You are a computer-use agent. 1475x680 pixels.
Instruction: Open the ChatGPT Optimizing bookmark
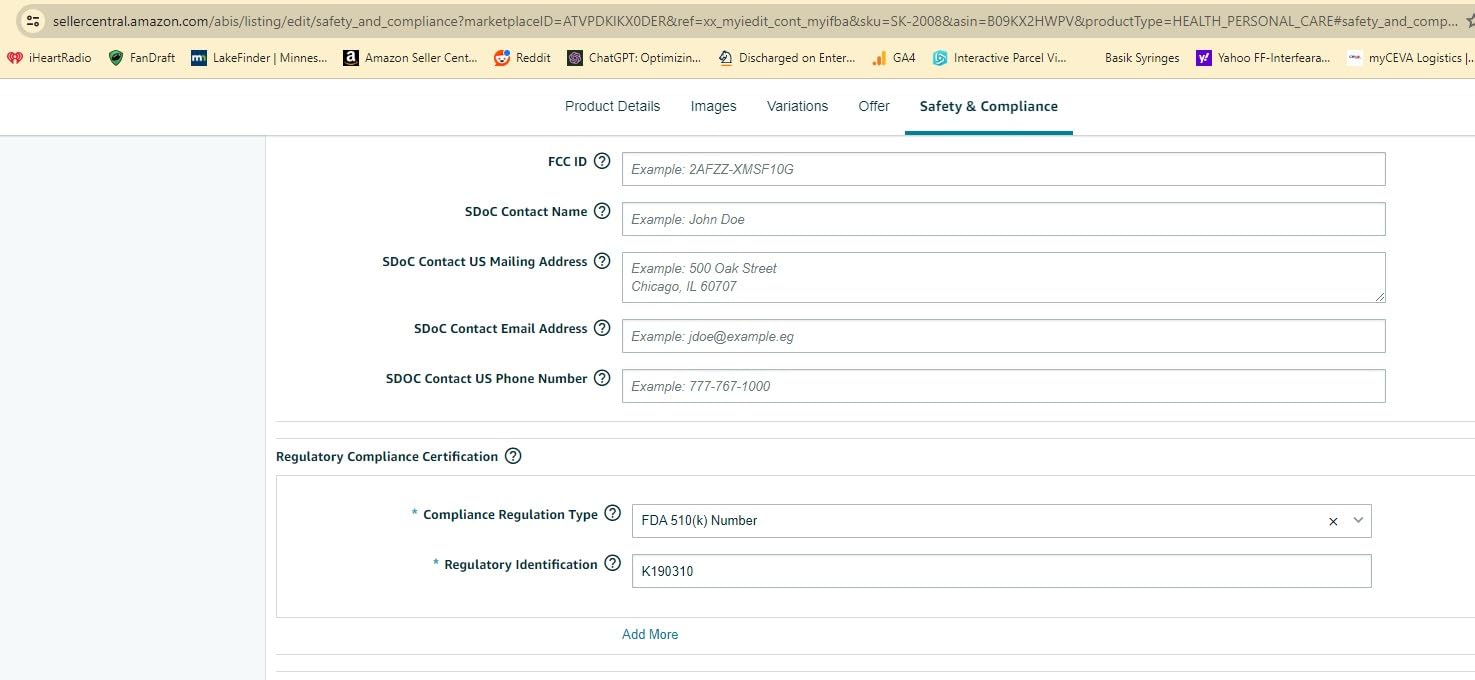[635, 58]
